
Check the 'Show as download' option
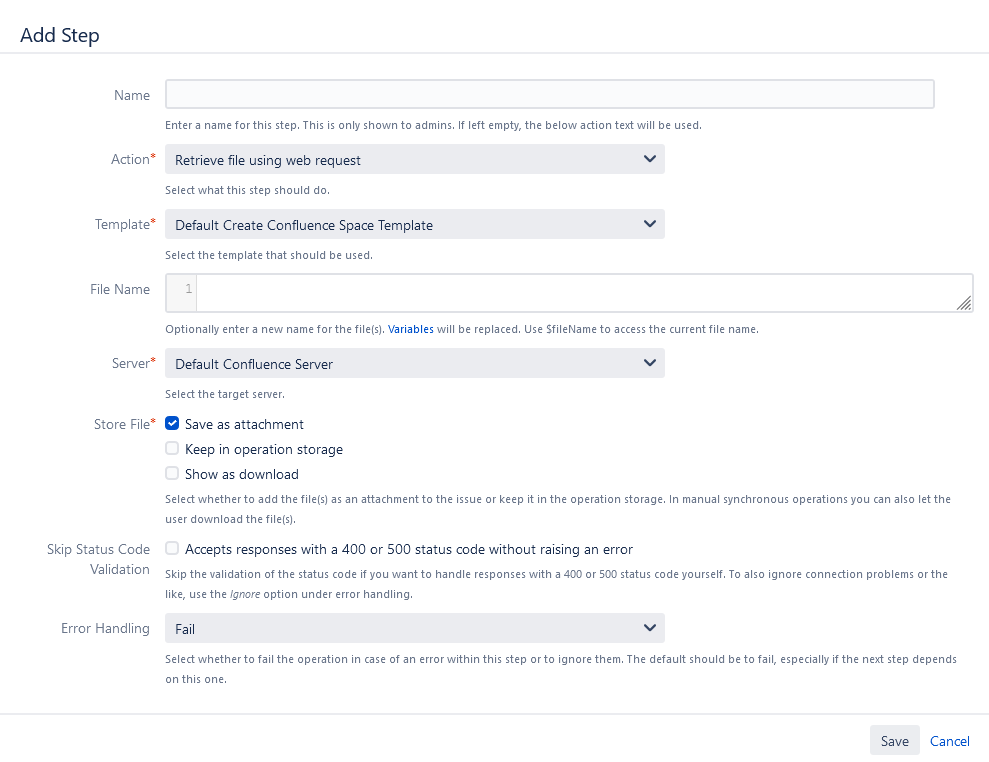(171, 473)
